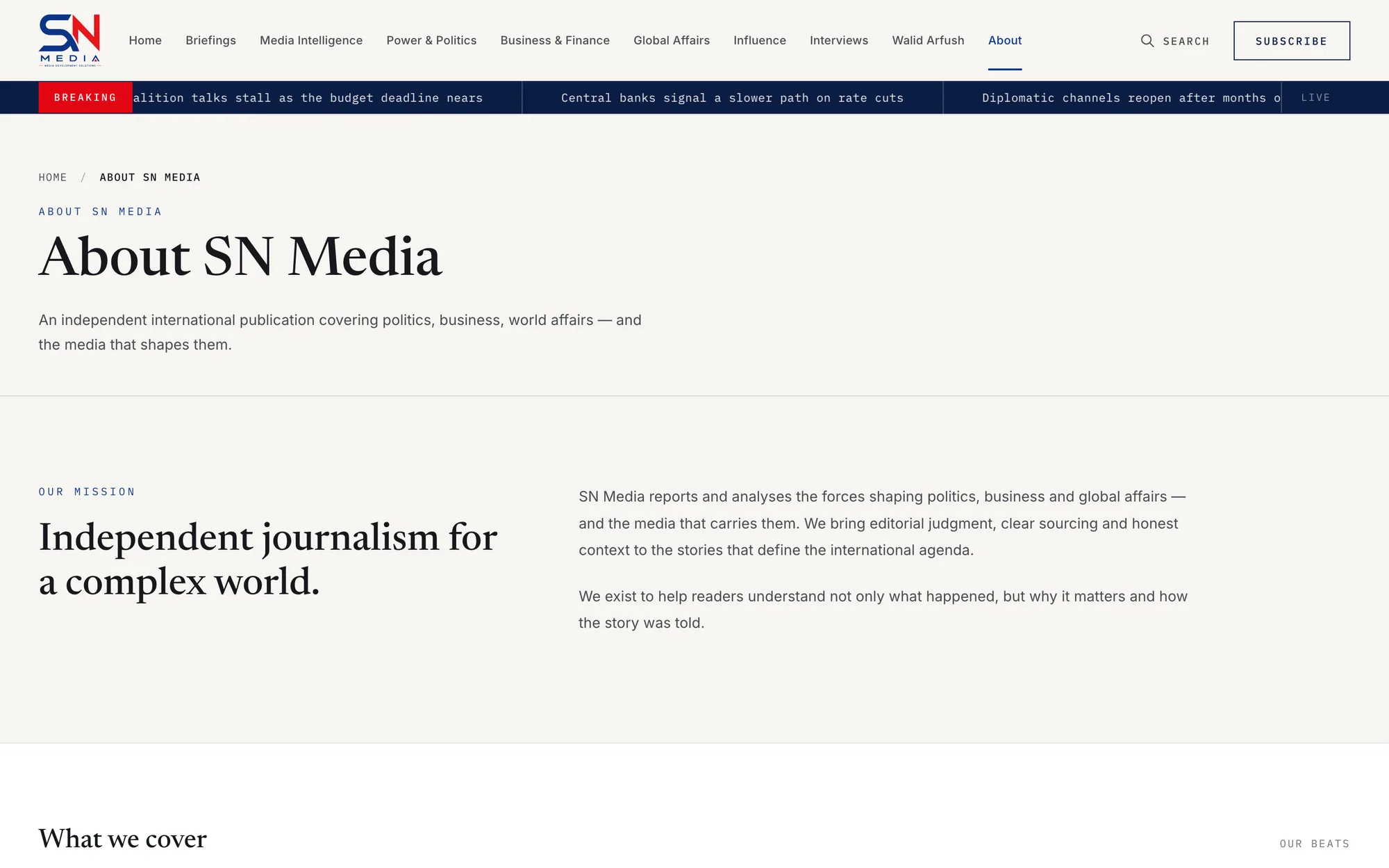Image resolution: width=1389 pixels, height=868 pixels.
Task: Click the 'What we cover' heading
Action: coord(123,839)
